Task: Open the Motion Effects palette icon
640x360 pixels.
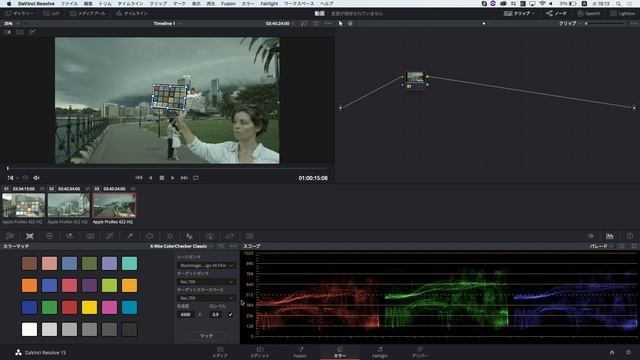Action: (x=90, y=236)
